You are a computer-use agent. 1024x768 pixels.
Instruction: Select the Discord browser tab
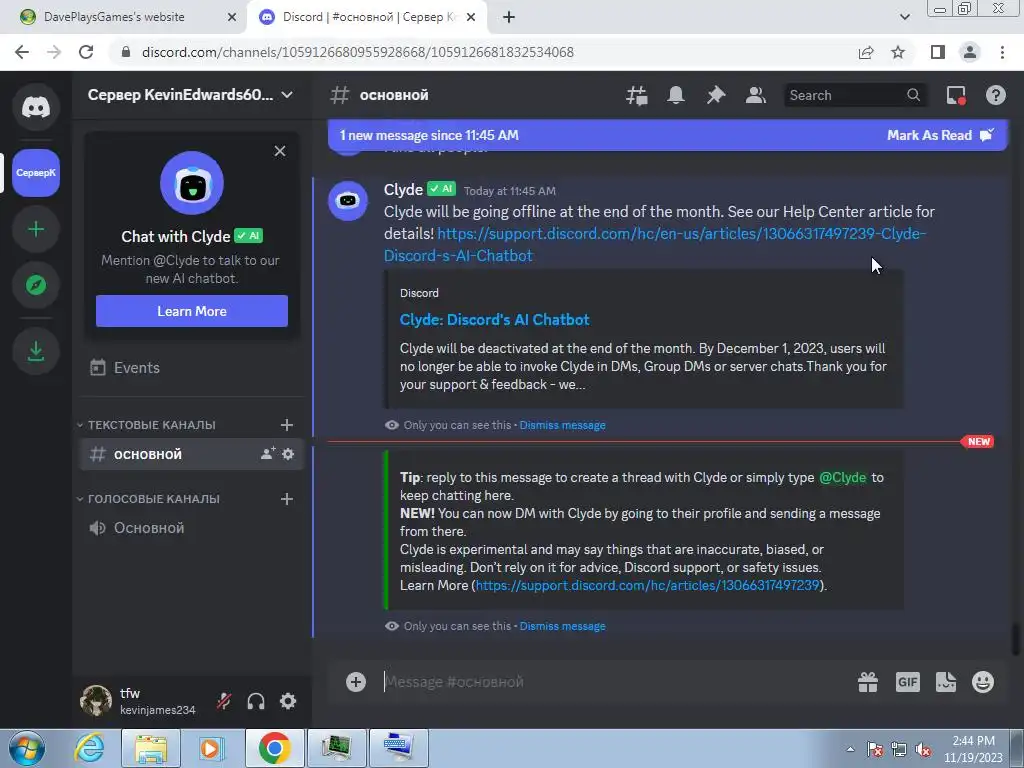coord(367,17)
